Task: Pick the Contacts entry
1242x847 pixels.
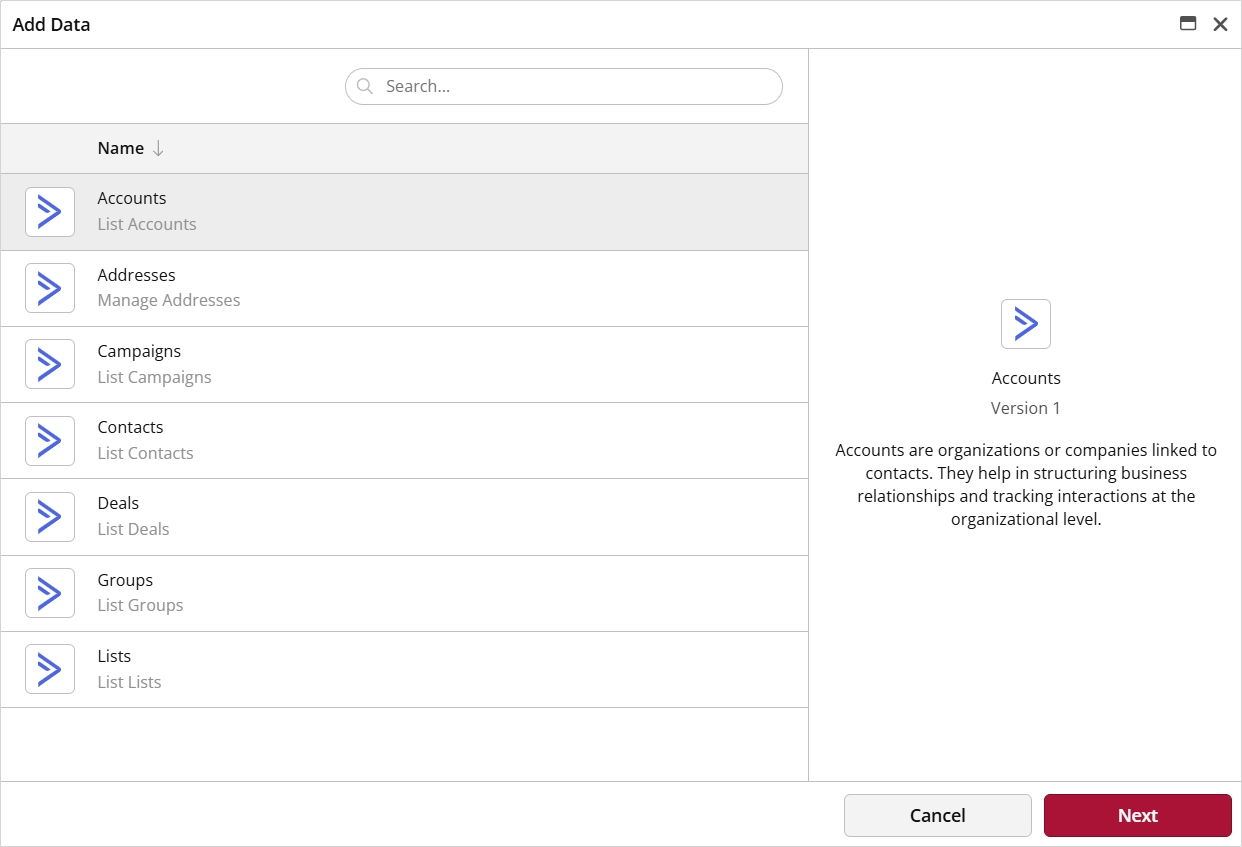Action: tap(404, 441)
